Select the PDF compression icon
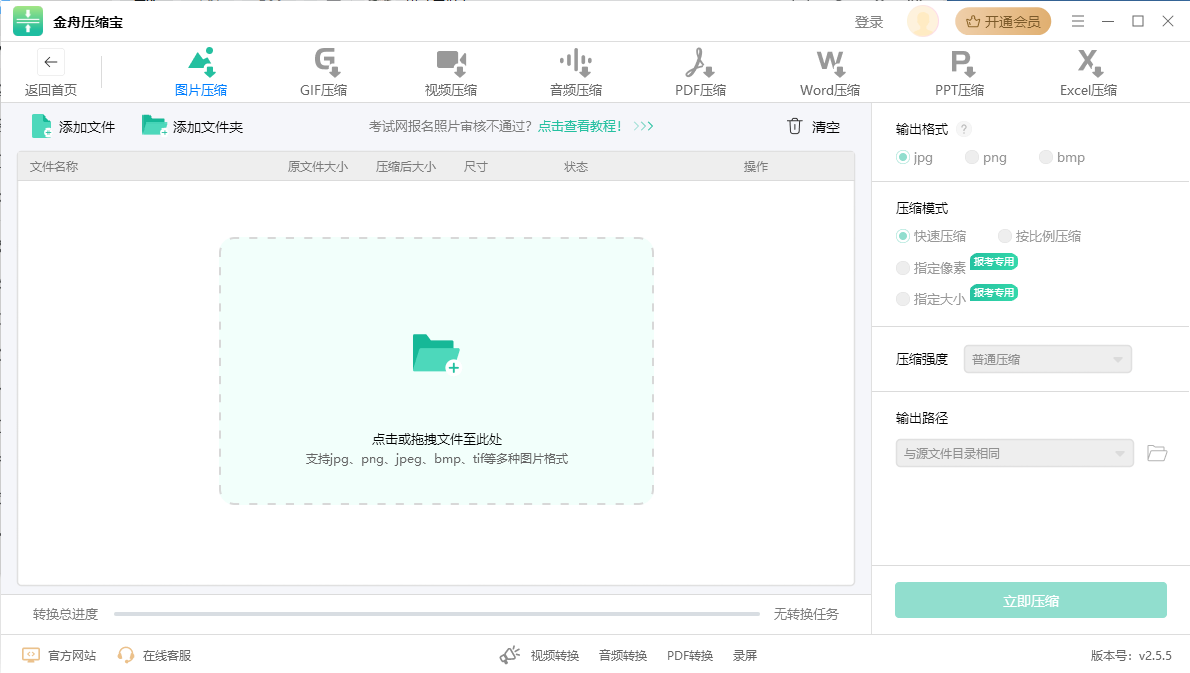 700,63
